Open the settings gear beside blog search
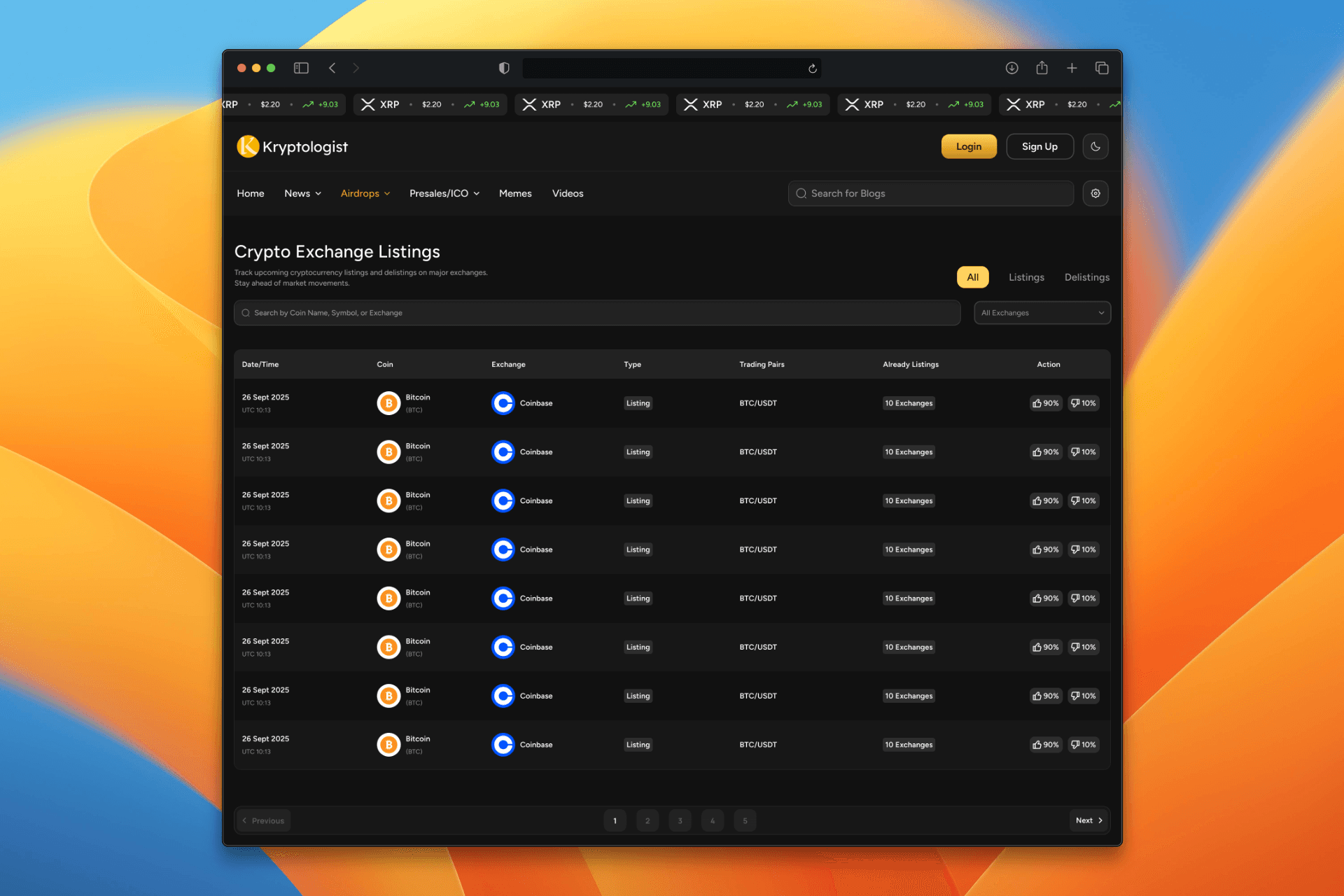Viewport: 1344px width, 896px height. tap(1095, 193)
